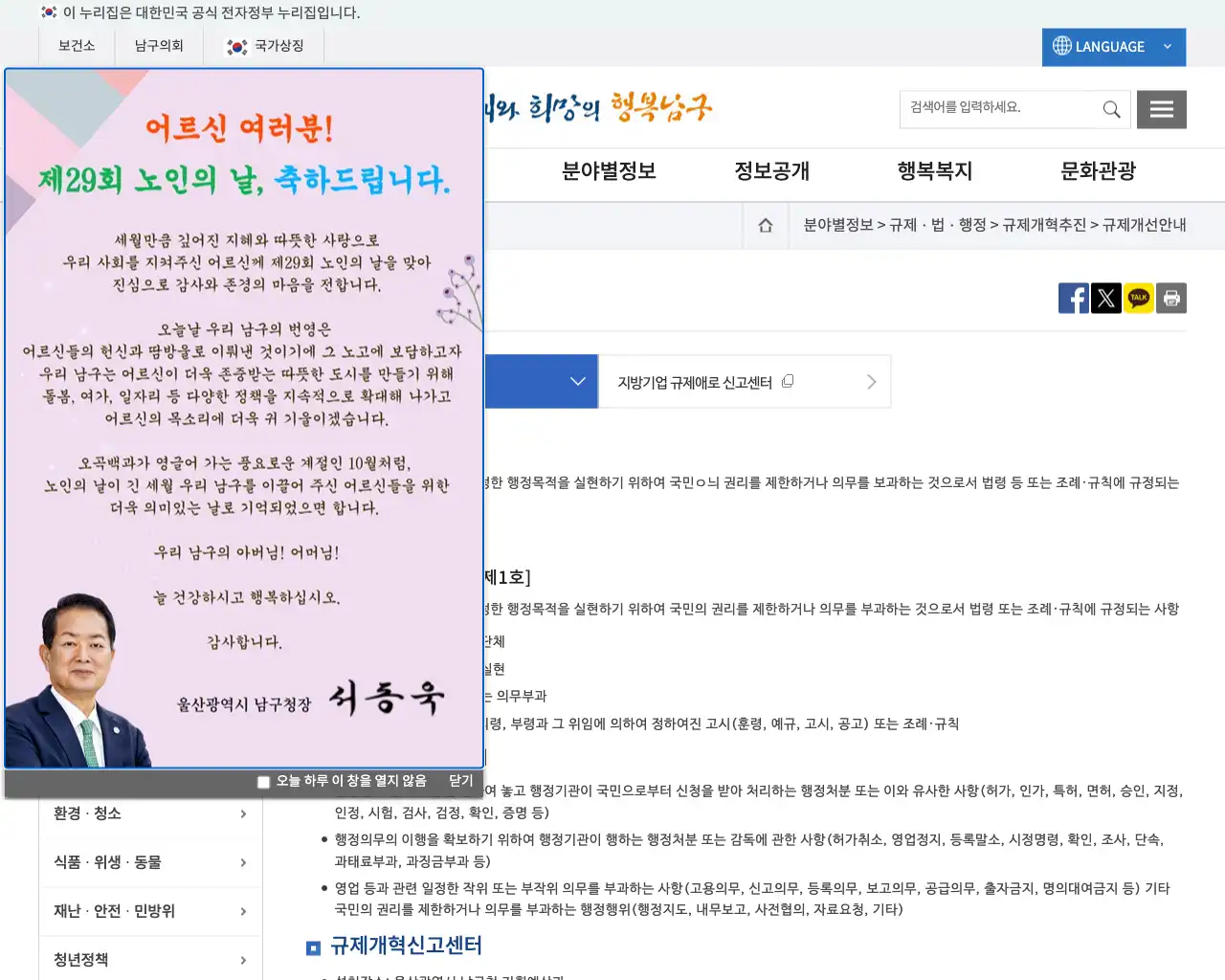The image size is (1225, 980).
Task: Click breadcrumb 분야별정보
Action: point(838,225)
